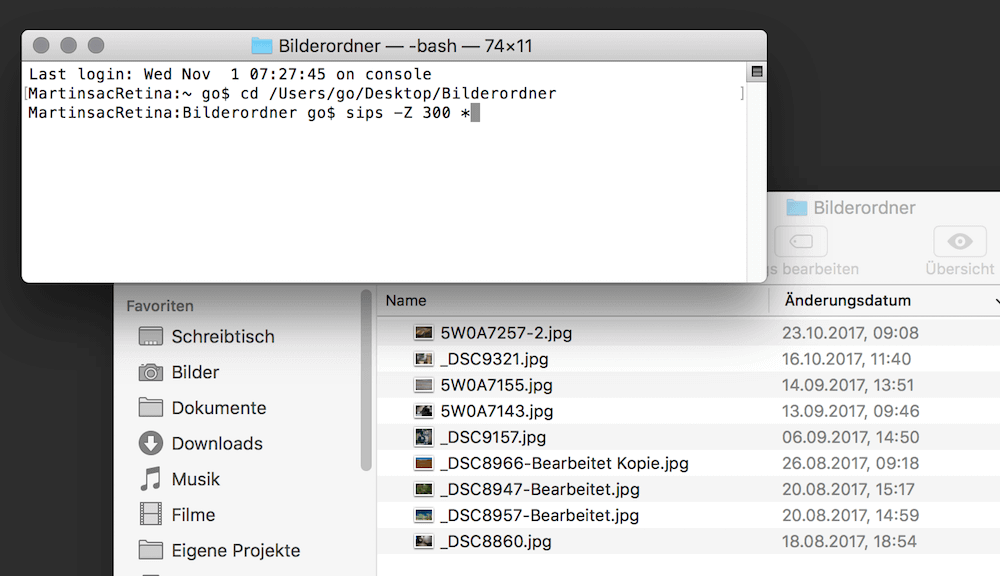Click the Finder sidebar scrollbar
The width and height of the screenshot is (1000, 576).
click(x=366, y=380)
